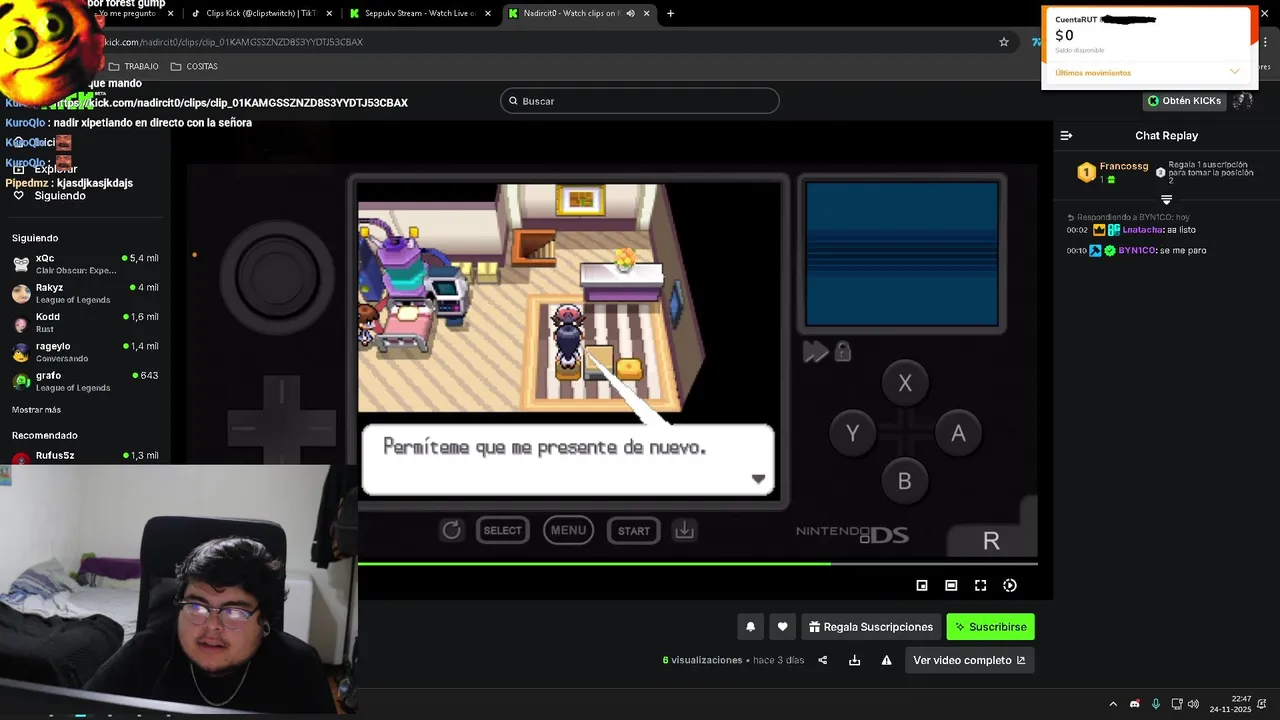1280x720 pixels.
Task: Collapse the Chat Replay panel with the arrow icon
Action: (1066, 135)
